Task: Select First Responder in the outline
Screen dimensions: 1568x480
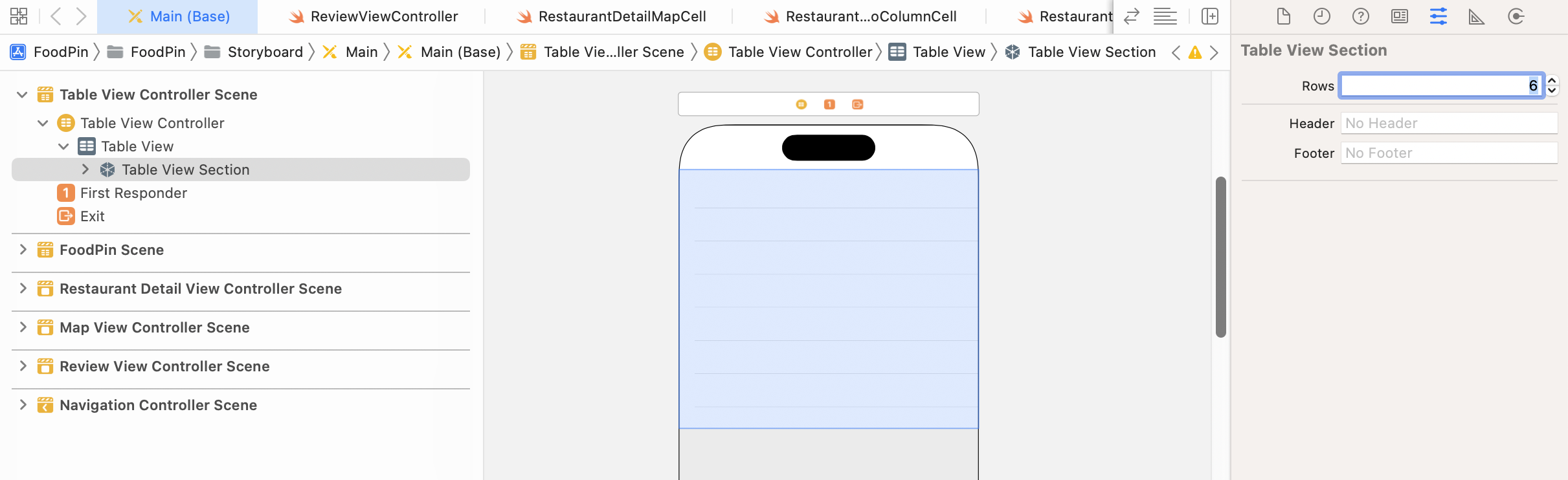Action: pyautogui.click(x=133, y=193)
